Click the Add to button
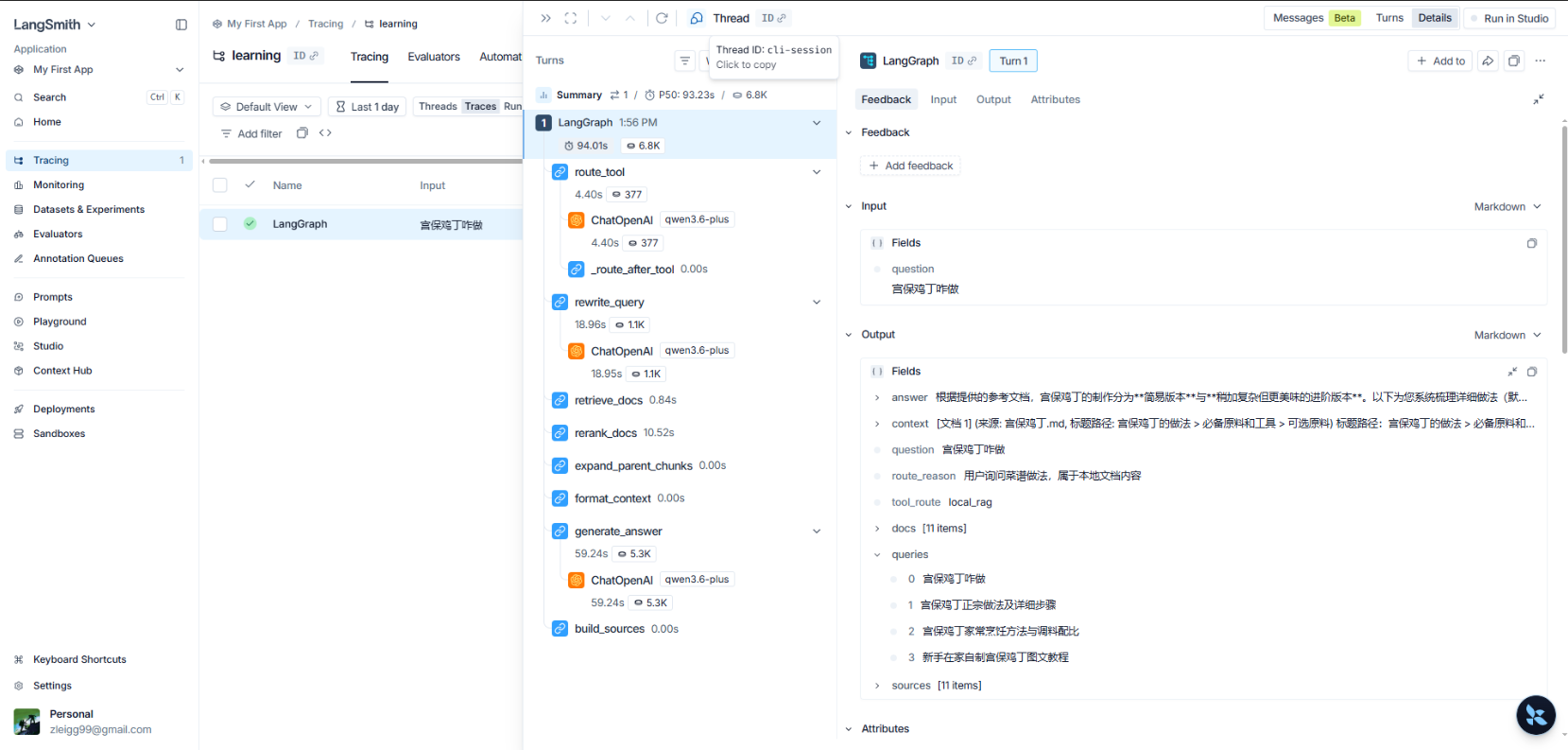This screenshot has height=750, width=1568. coord(1440,61)
